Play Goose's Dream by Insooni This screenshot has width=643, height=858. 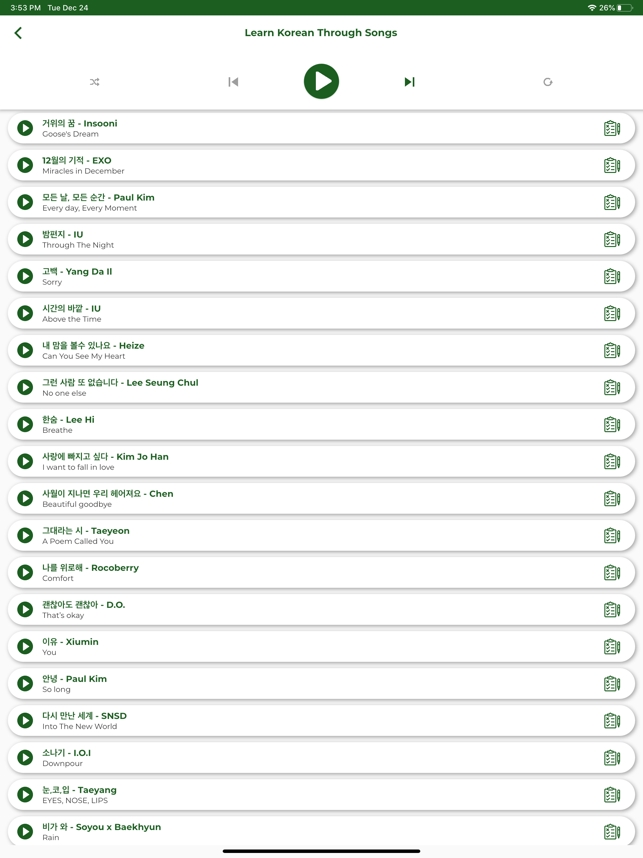pos(25,128)
